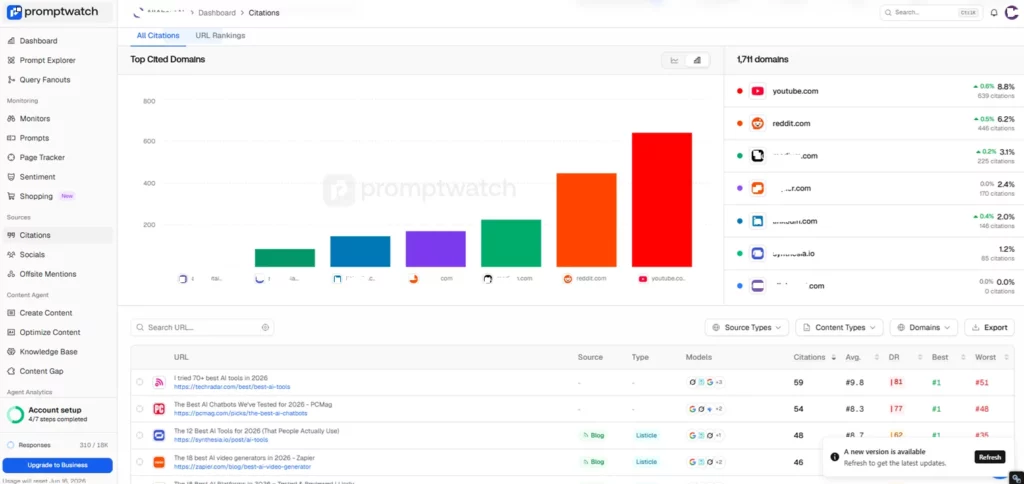
Task: Open the user profile avatar
Action: pyautogui.click(x=1011, y=12)
